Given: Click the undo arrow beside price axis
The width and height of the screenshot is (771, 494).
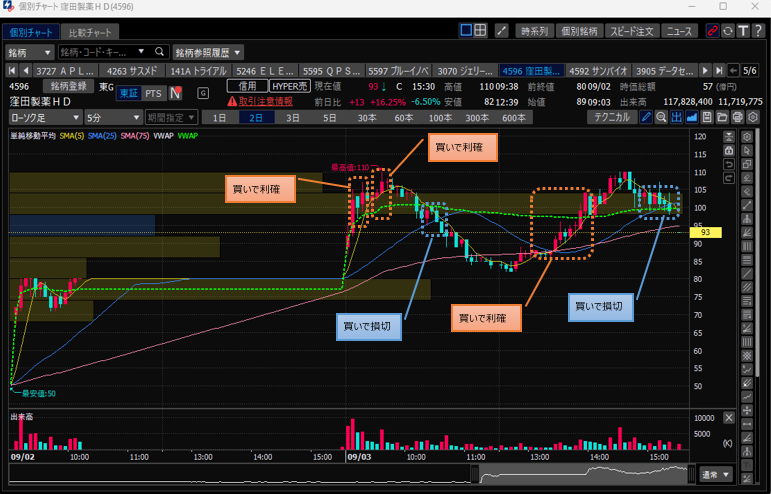Looking at the screenshot, I should 728,164.
